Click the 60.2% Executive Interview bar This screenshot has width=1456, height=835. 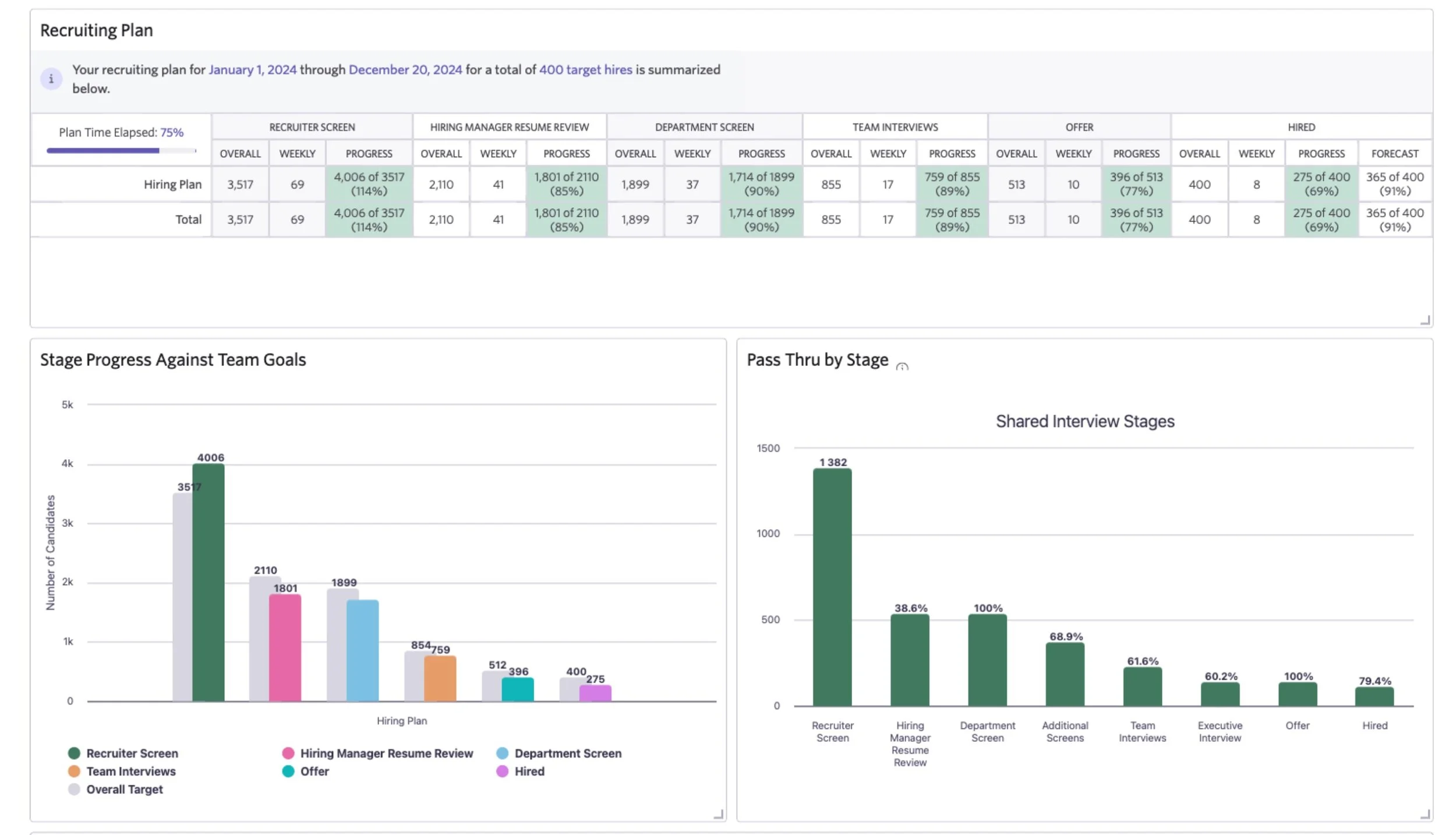(x=1220, y=694)
